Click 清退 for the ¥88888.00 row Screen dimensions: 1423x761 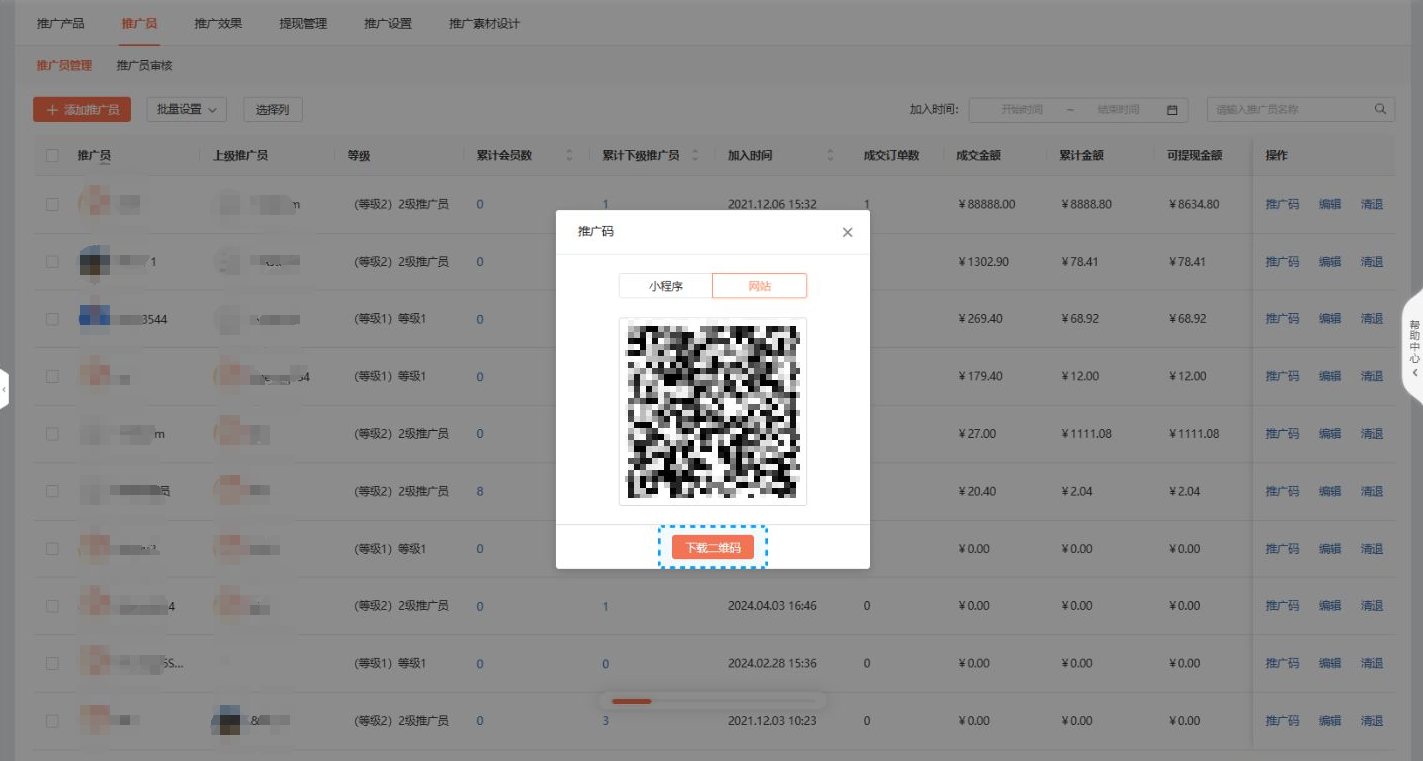click(x=1372, y=204)
